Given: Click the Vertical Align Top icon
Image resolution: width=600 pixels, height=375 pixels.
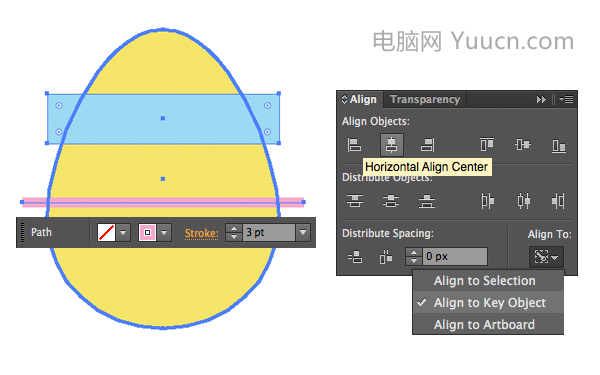Looking at the screenshot, I should pyautogui.click(x=487, y=145).
